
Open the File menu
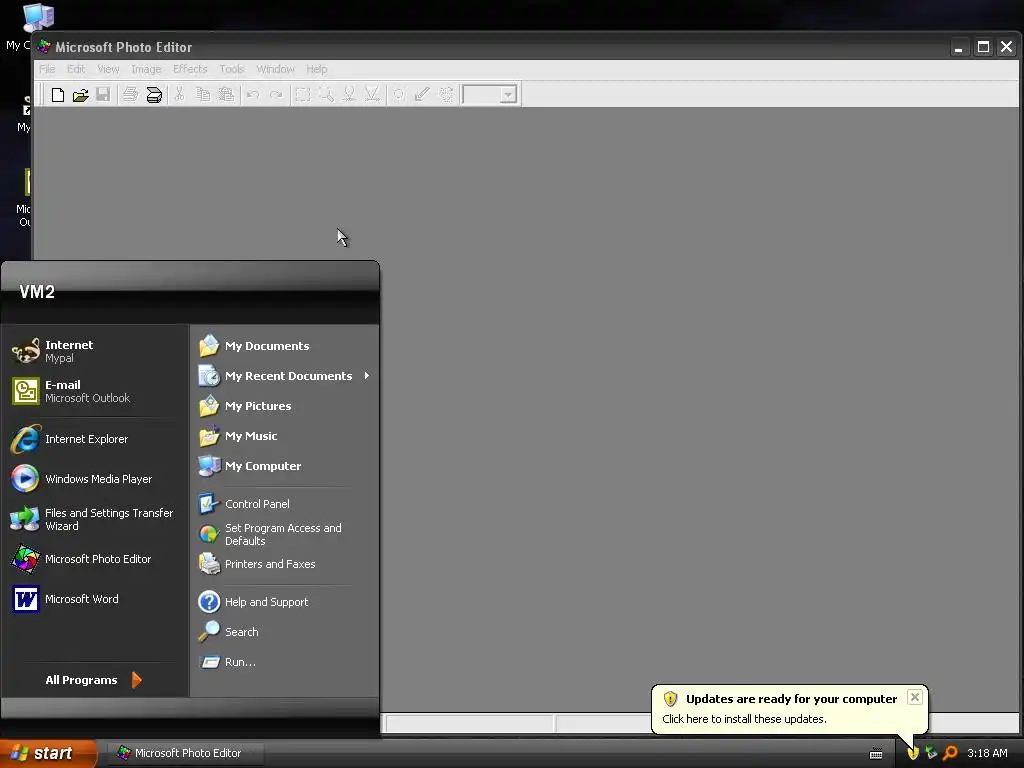click(x=47, y=69)
